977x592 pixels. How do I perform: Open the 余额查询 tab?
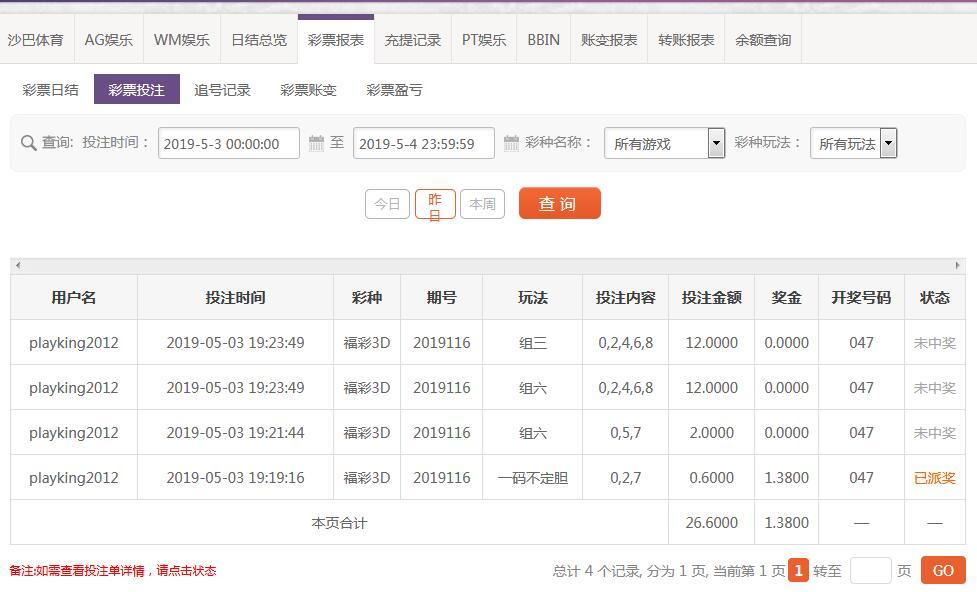(x=763, y=40)
